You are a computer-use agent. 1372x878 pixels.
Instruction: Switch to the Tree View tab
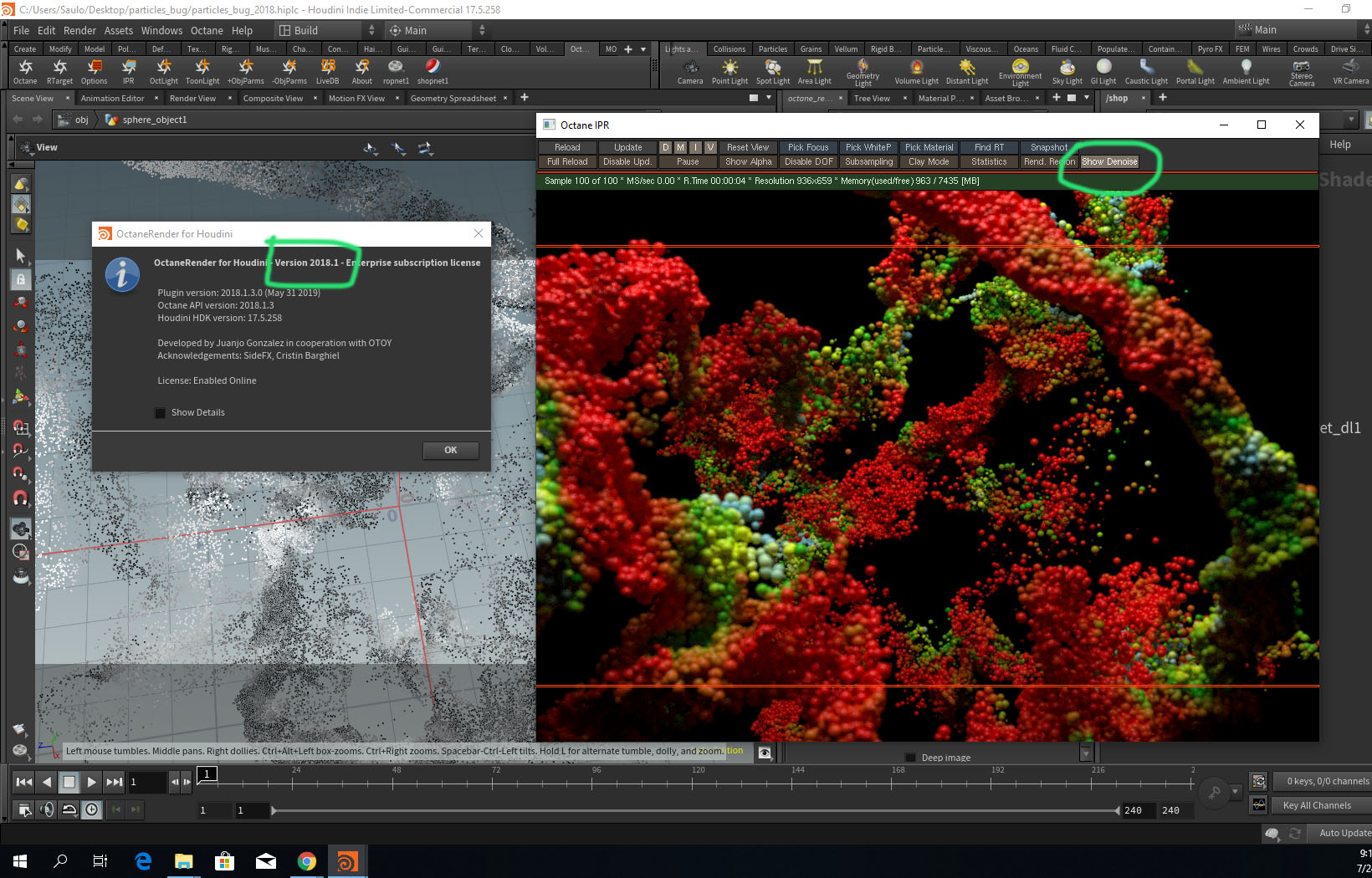(872, 98)
